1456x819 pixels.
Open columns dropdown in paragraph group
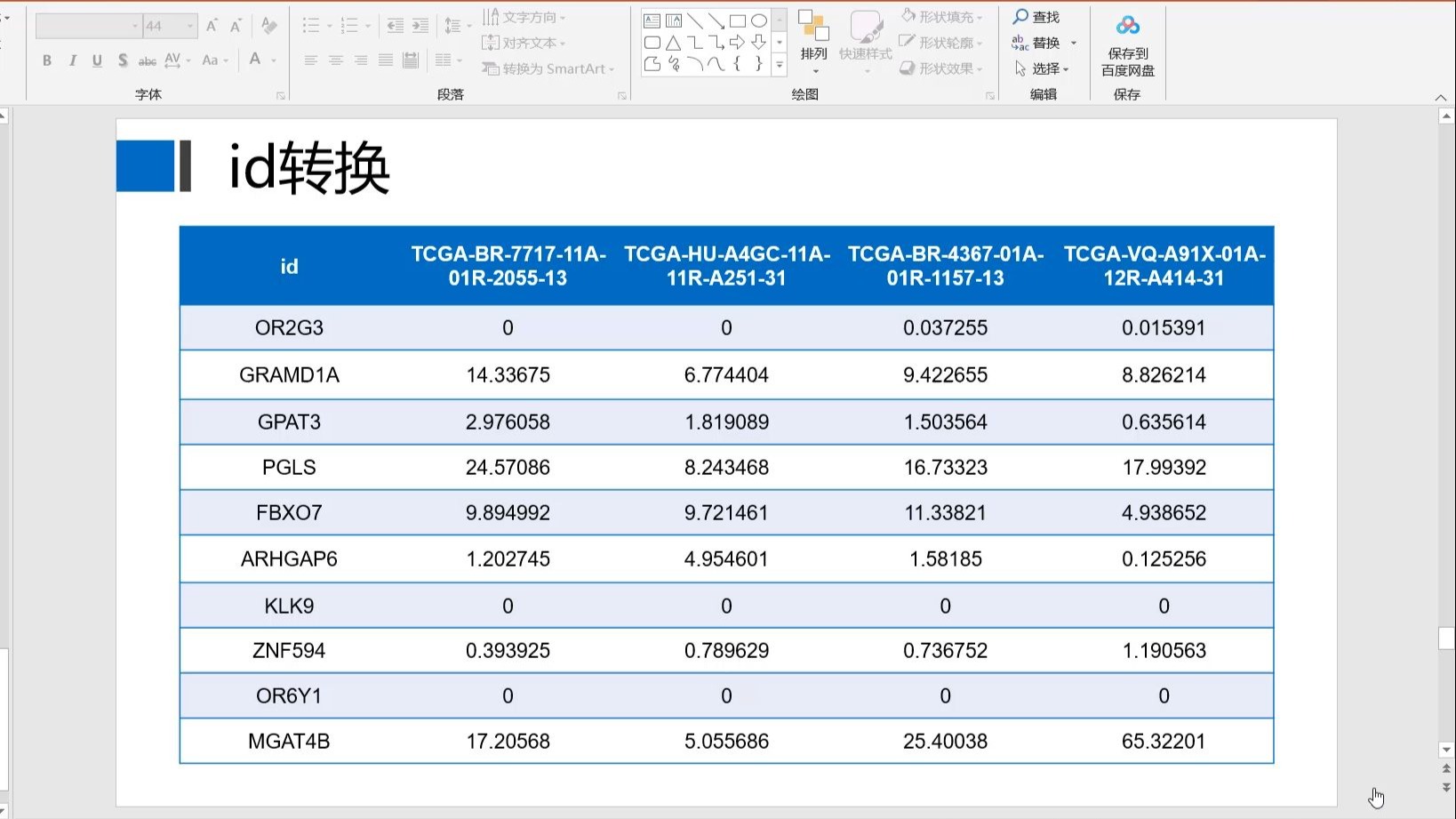449,60
